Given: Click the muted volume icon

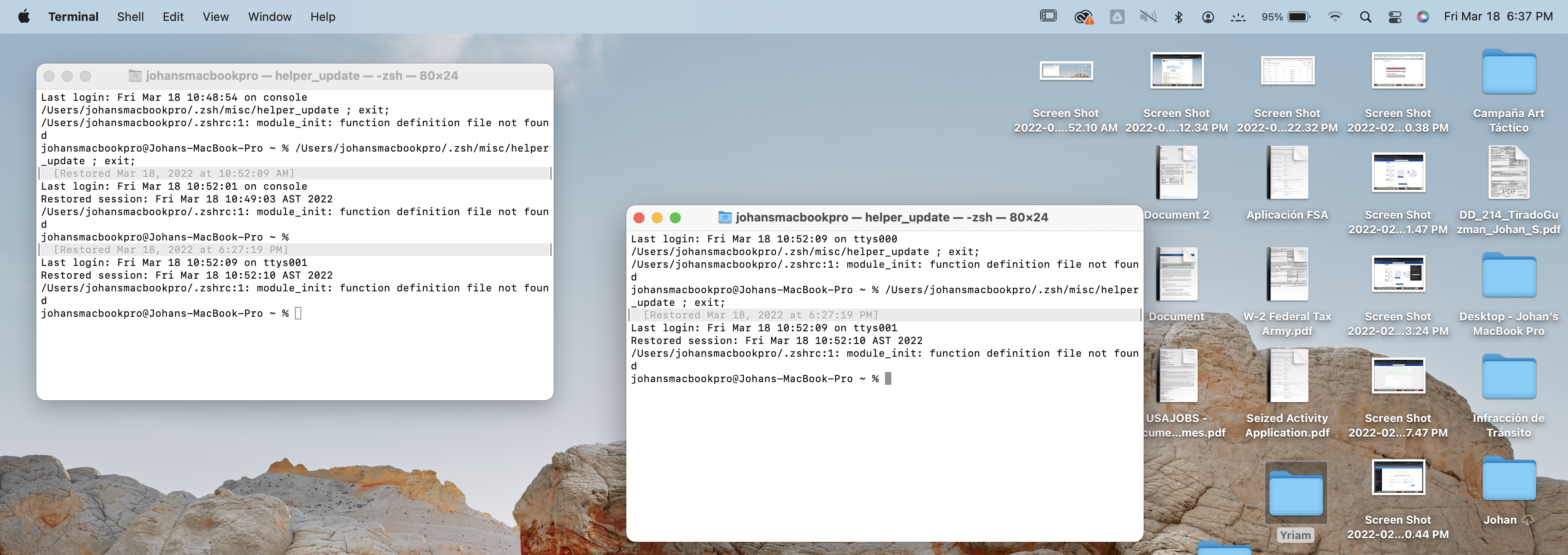Looking at the screenshot, I should pos(1148,17).
